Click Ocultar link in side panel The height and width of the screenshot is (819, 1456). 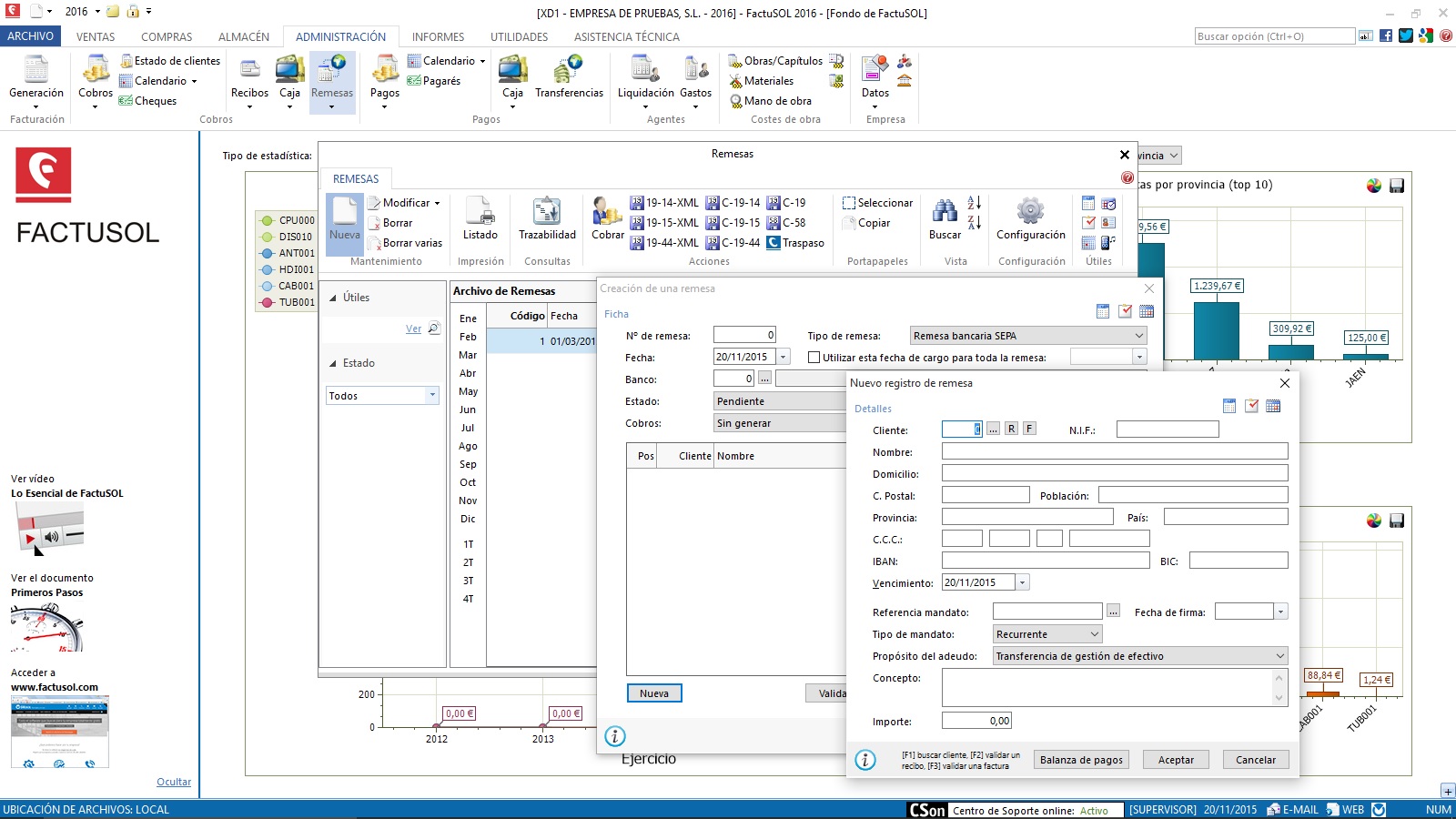(174, 782)
